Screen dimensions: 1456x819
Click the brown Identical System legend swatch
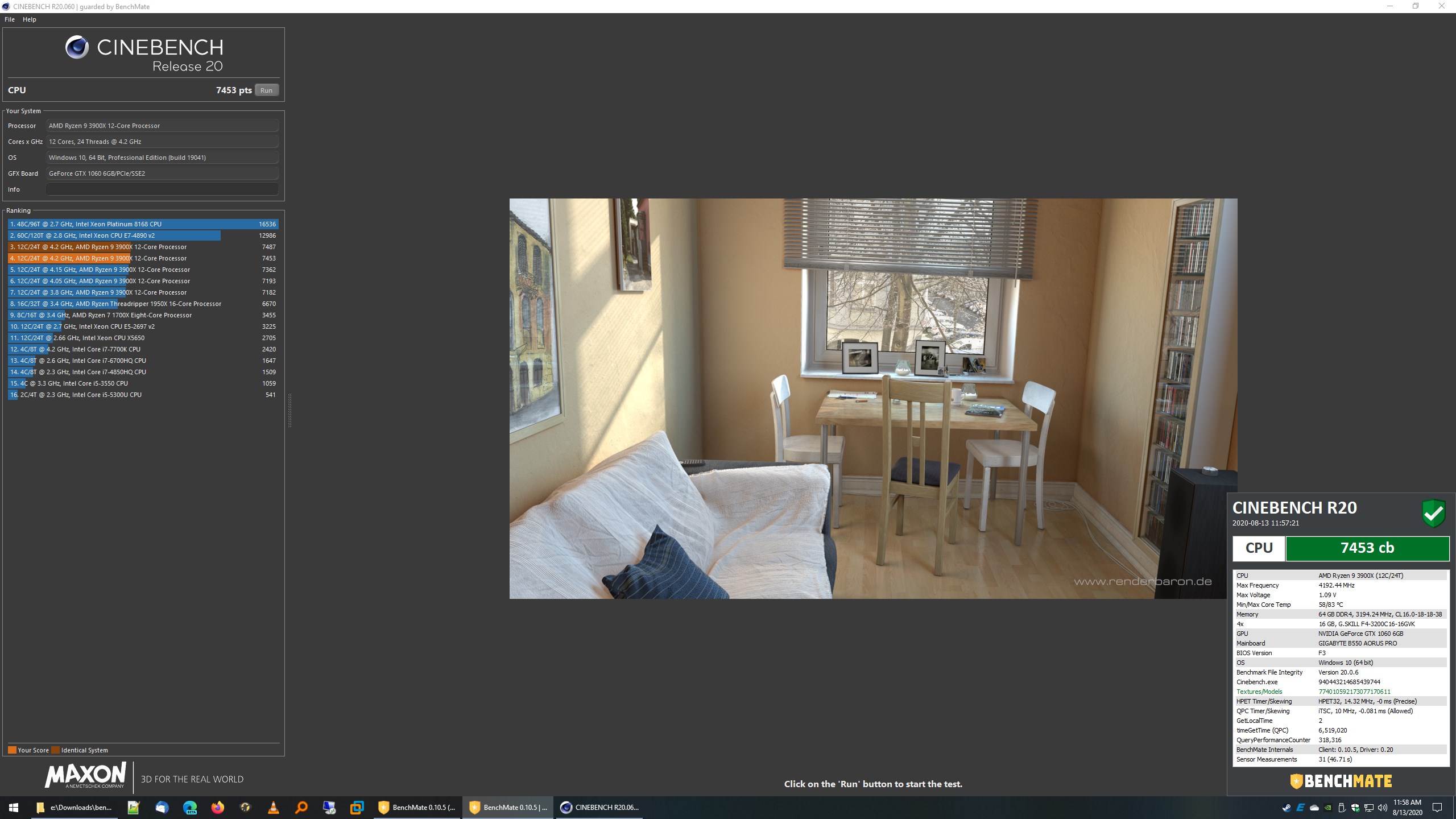55,750
